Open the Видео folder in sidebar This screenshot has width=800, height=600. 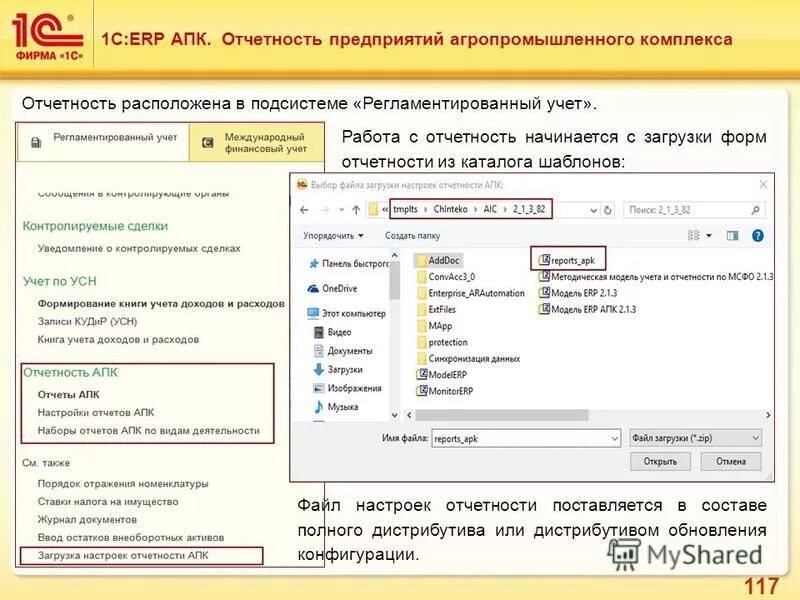332,332
